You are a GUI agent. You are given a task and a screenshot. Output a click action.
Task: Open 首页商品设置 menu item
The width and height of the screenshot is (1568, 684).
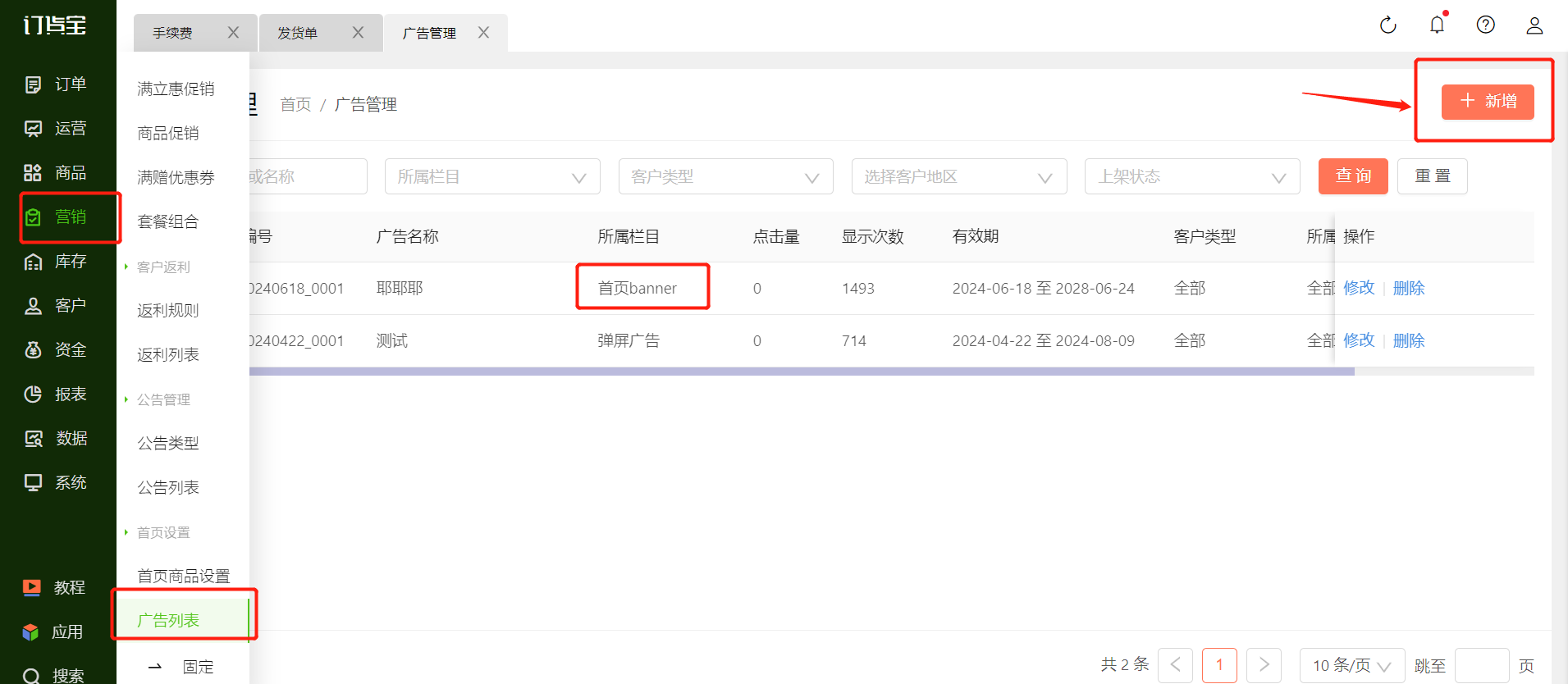point(182,576)
